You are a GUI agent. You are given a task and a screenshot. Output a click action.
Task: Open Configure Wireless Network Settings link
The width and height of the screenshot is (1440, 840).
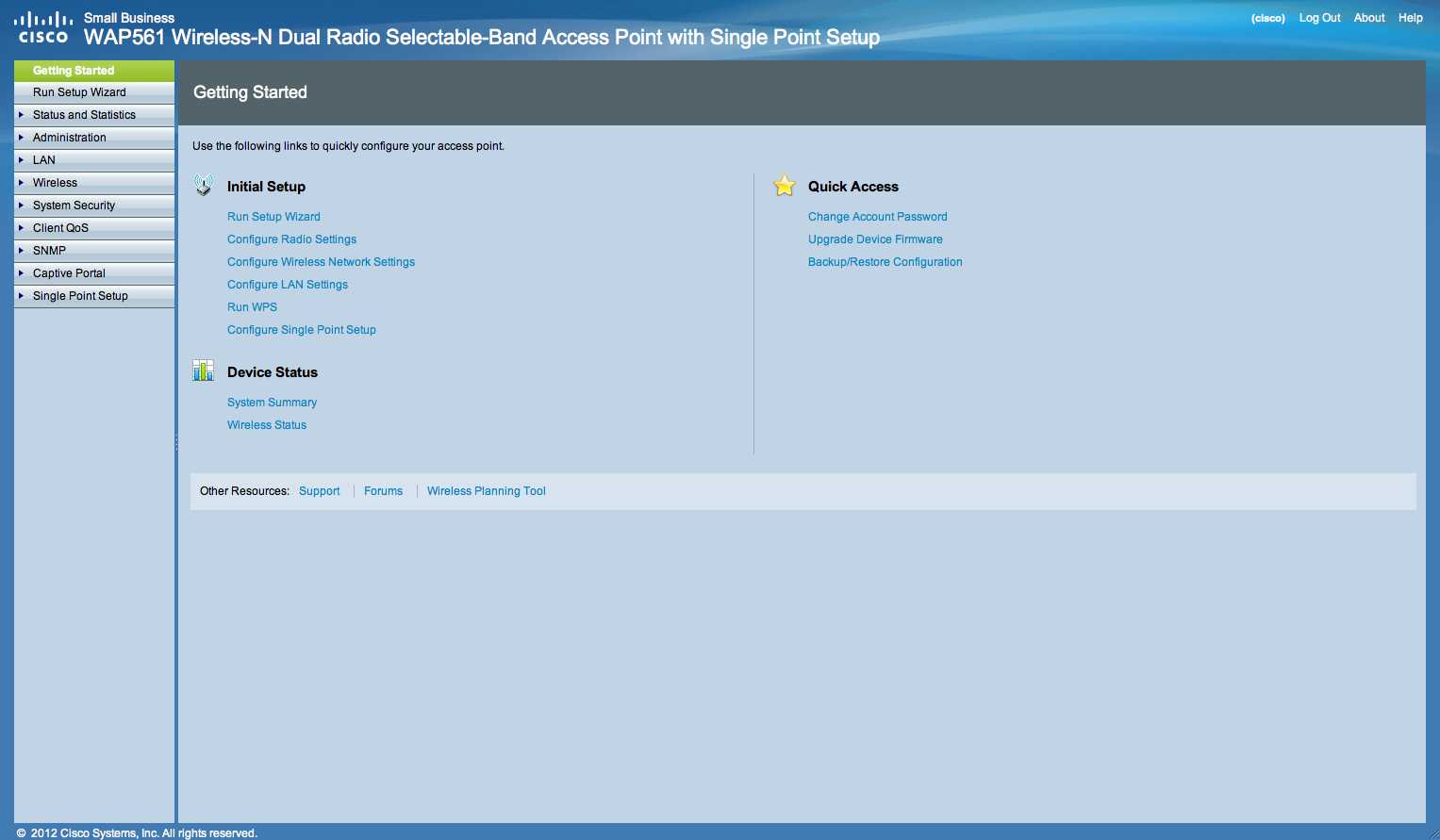321,262
